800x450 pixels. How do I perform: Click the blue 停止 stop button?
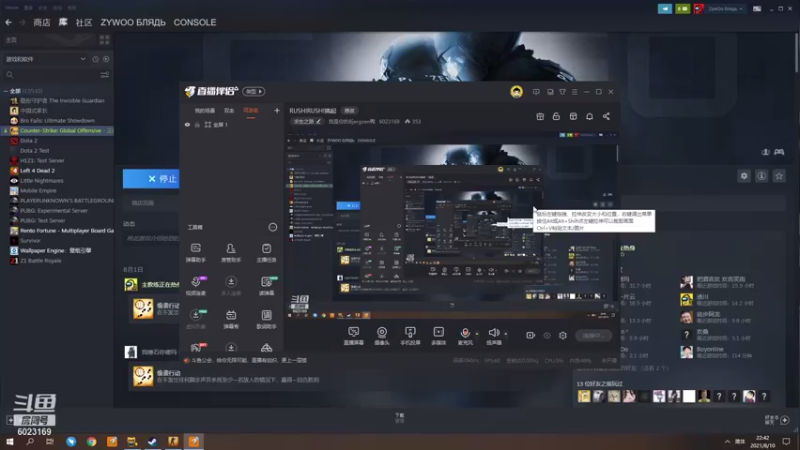(x=152, y=179)
